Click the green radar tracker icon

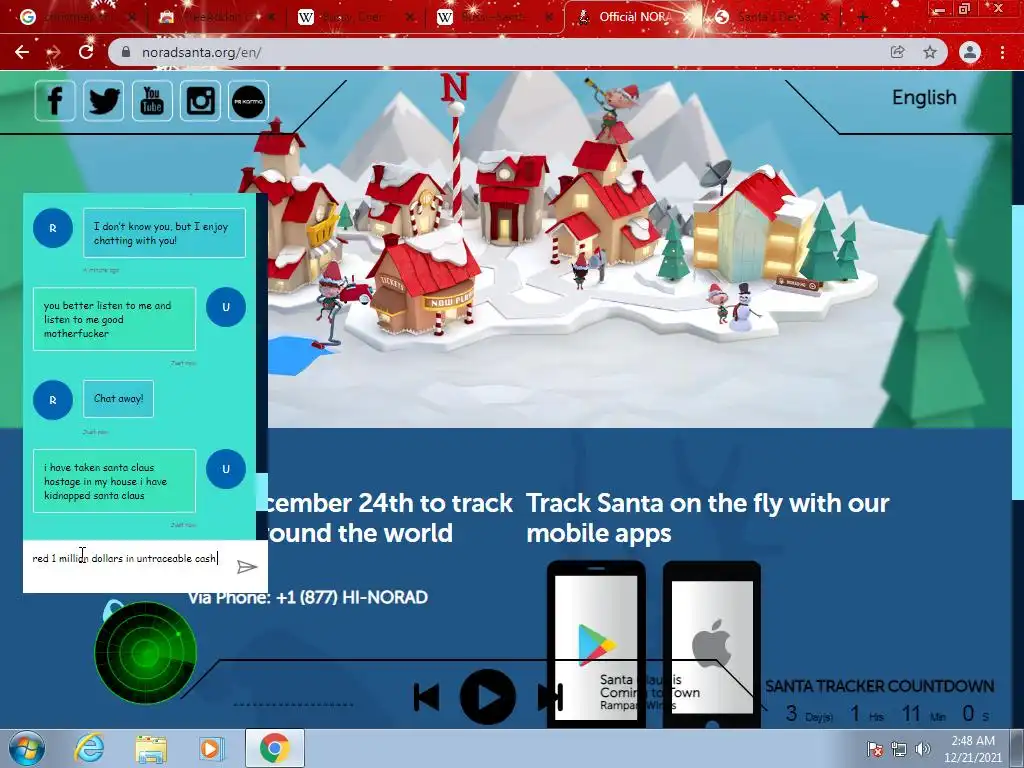145,653
